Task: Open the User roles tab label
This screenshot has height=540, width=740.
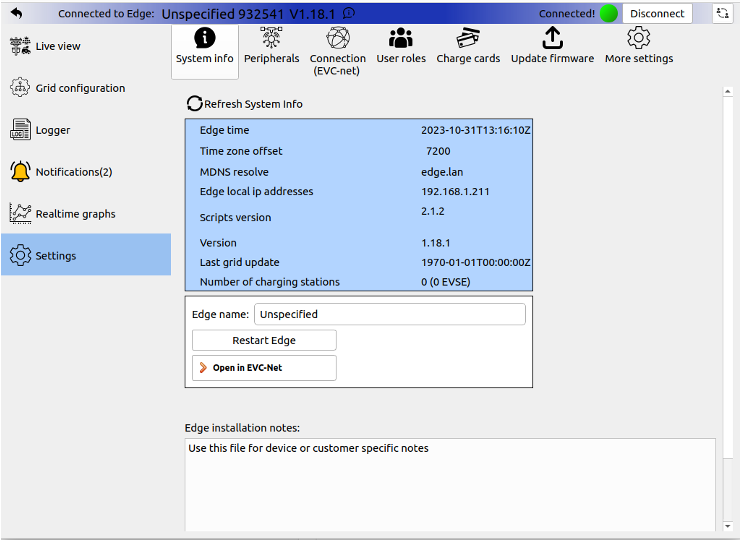Action: (x=401, y=59)
